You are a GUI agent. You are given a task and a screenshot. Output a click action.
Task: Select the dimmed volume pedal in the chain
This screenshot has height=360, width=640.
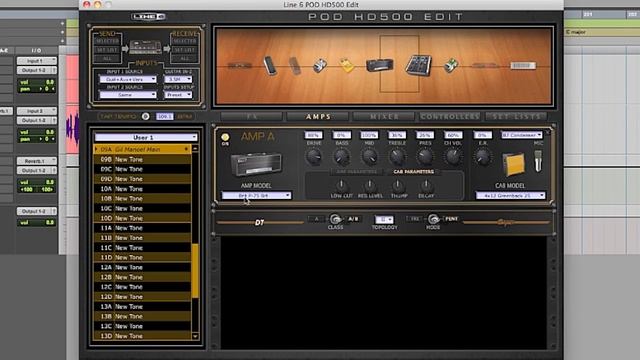click(x=295, y=66)
